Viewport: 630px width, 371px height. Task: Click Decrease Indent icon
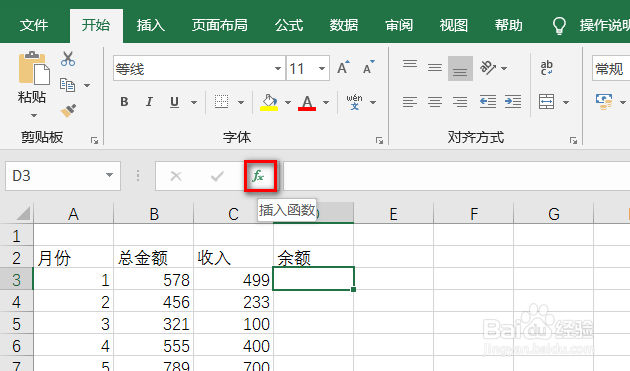pyautogui.click(x=488, y=102)
